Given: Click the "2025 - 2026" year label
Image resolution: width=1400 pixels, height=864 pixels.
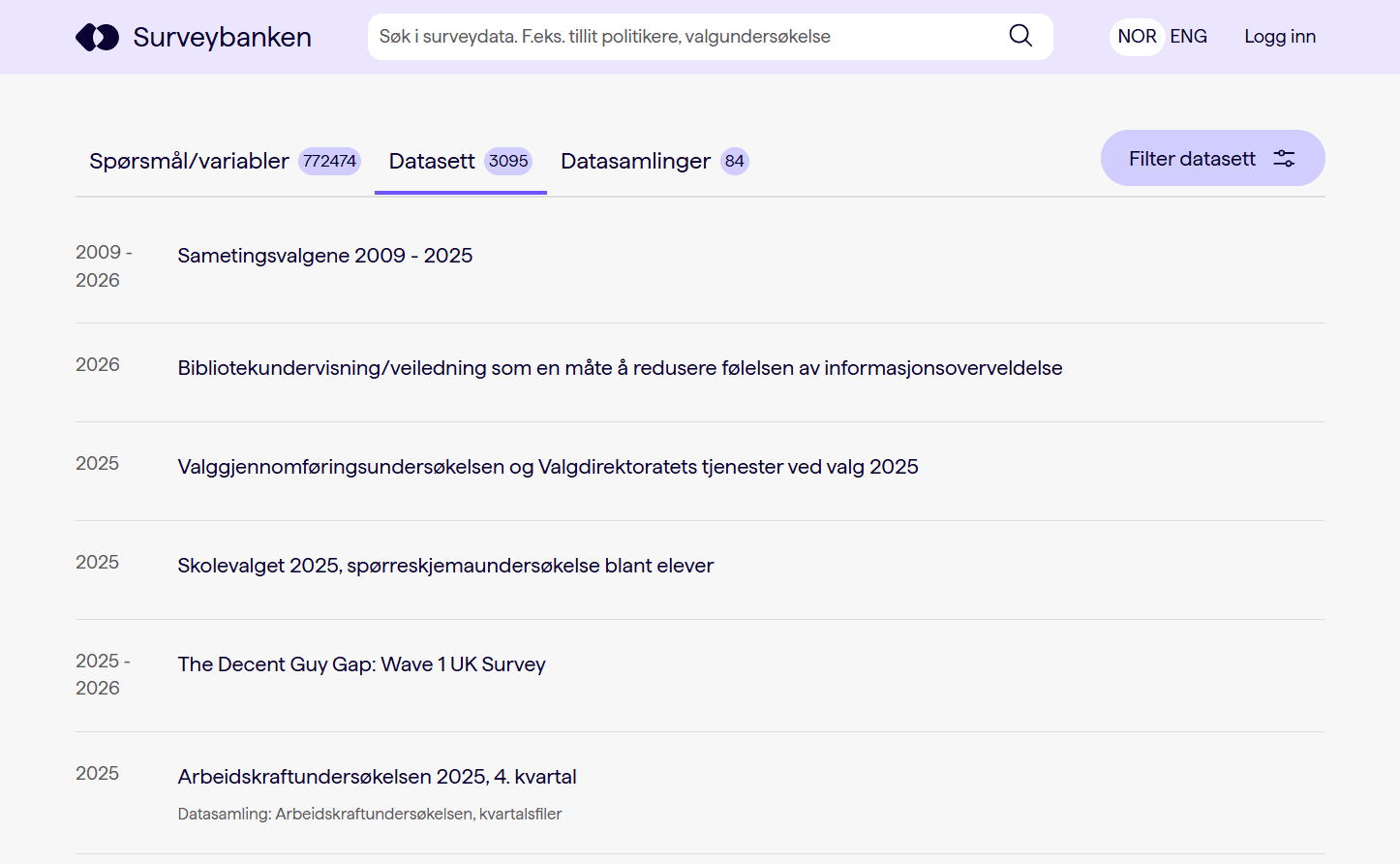Looking at the screenshot, I should [x=103, y=674].
